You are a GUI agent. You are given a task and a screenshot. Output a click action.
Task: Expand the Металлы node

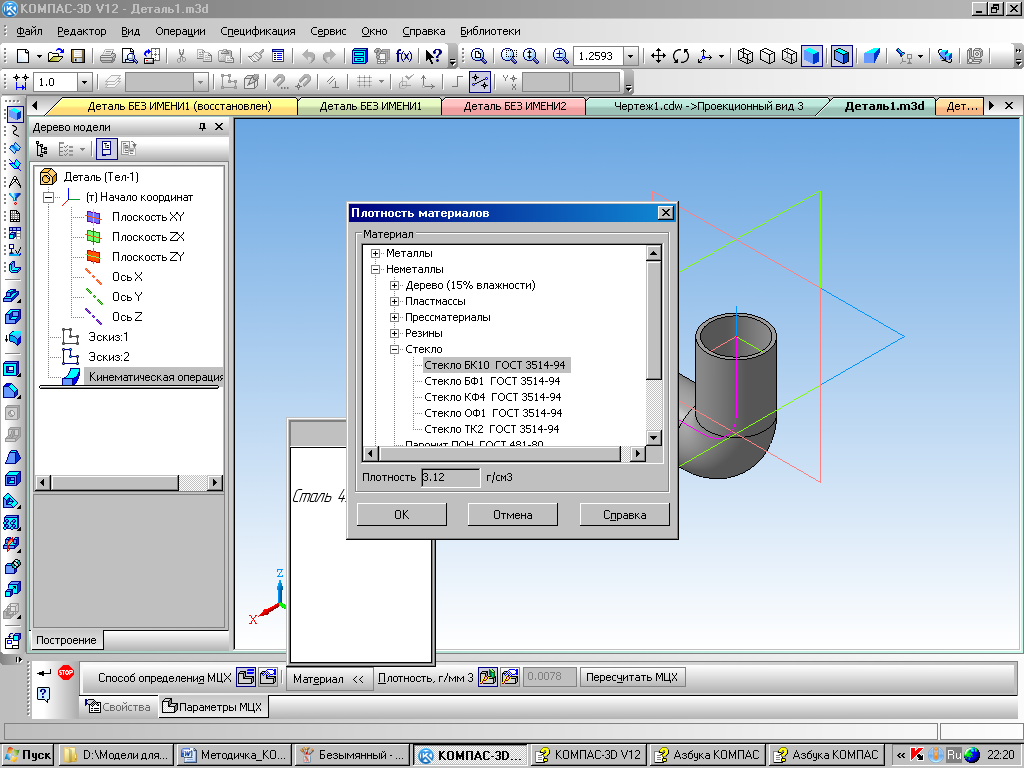pyautogui.click(x=375, y=253)
